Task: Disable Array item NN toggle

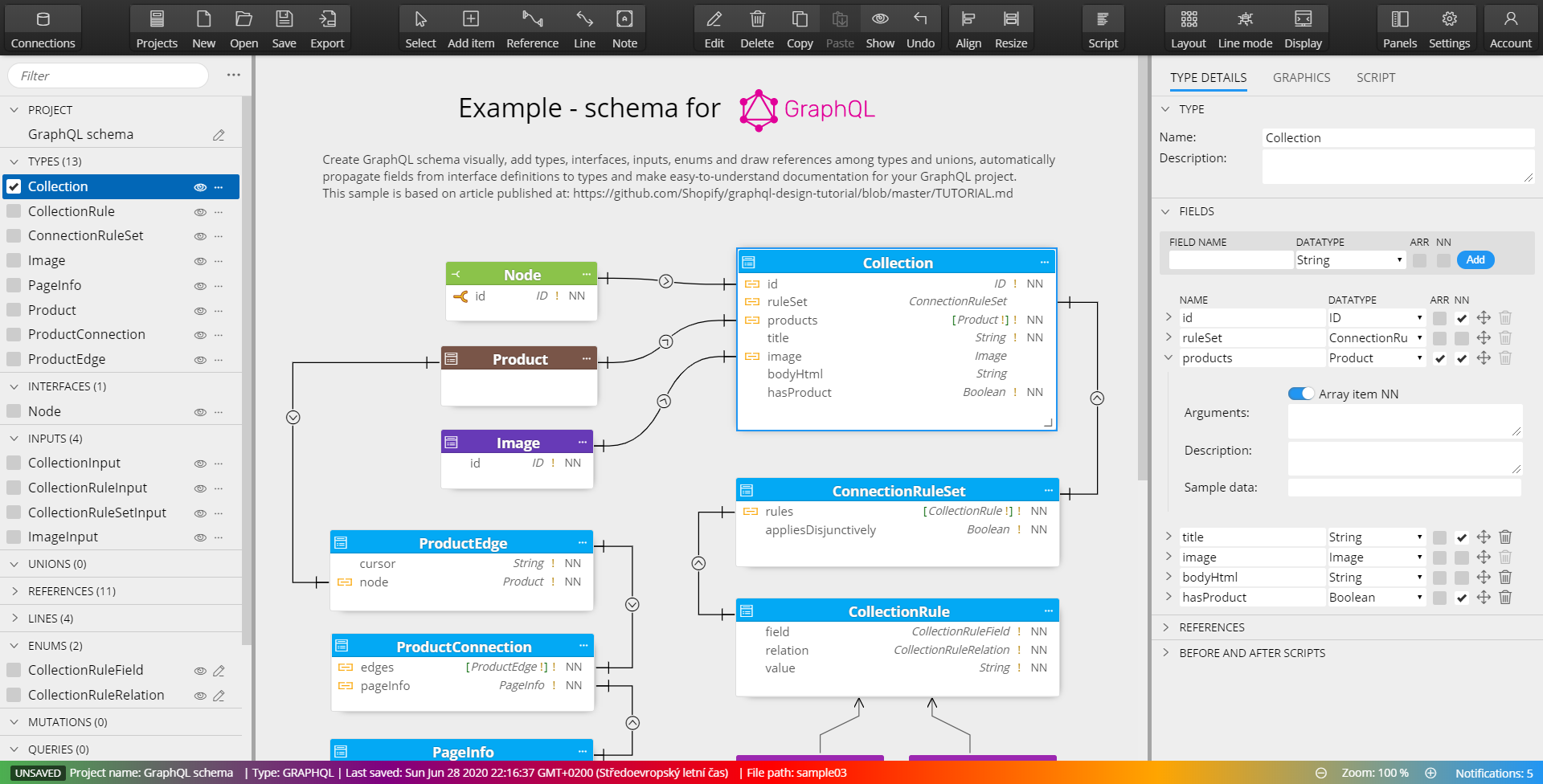Action: point(1300,394)
